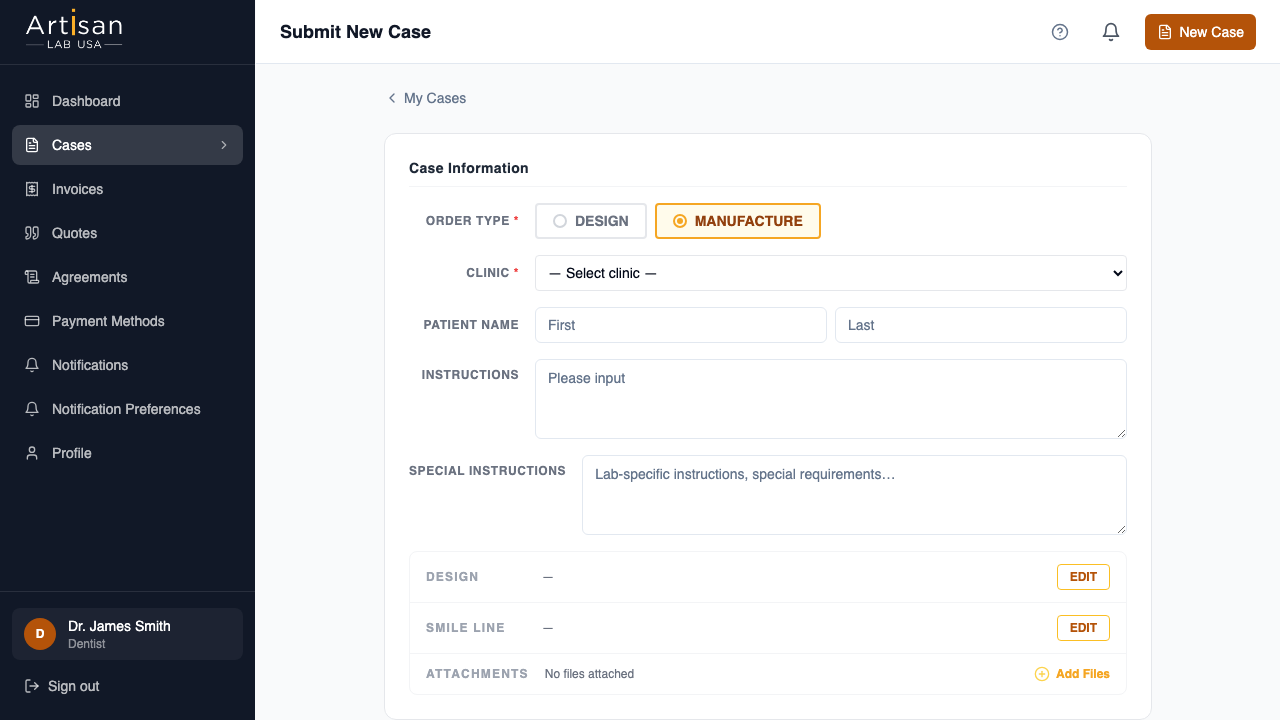Open Payment Methods in sidebar
Screen dimensions: 1280x720
tap(127, 321)
